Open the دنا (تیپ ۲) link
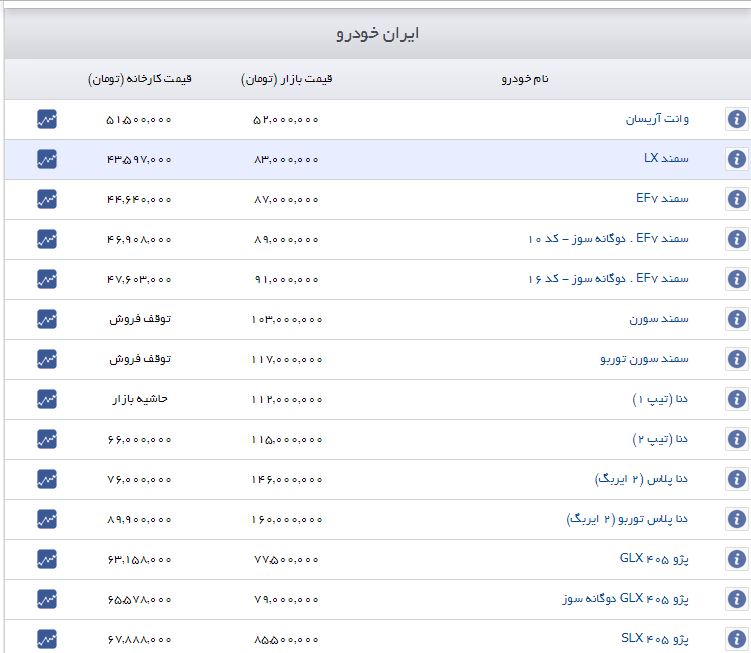Viewport: 751px width, 653px height. [x=660, y=438]
